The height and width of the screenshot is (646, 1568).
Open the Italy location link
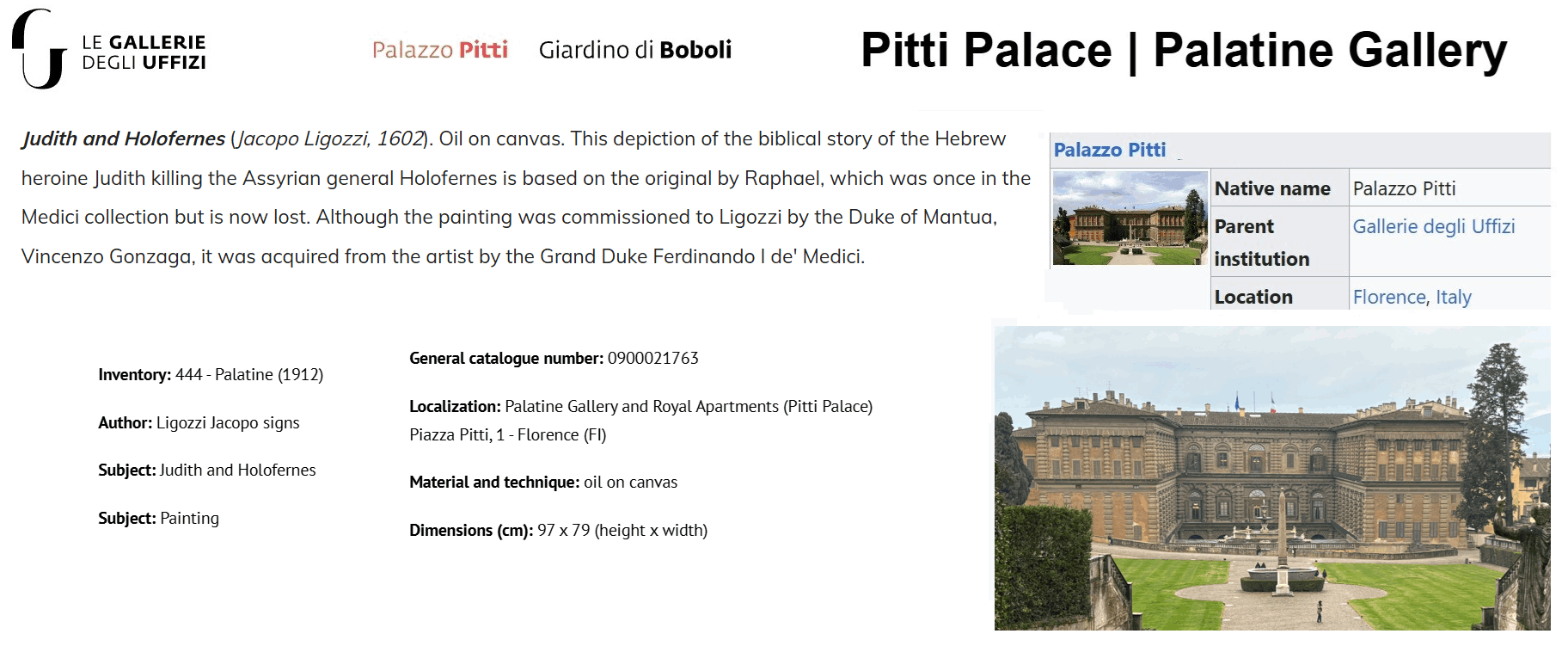point(1454,297)
